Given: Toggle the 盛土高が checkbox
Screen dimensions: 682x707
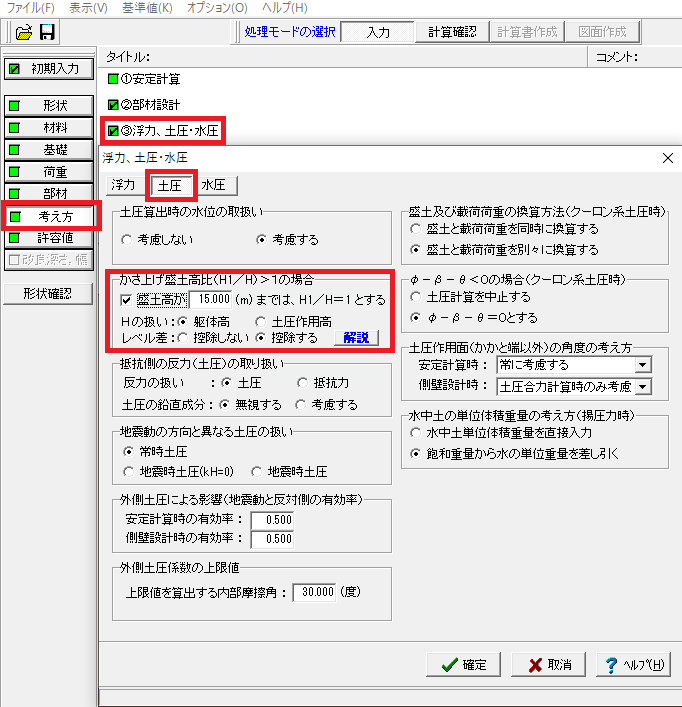Looking at the screenshot, I should pyautogui.click(x=127, y=300).
